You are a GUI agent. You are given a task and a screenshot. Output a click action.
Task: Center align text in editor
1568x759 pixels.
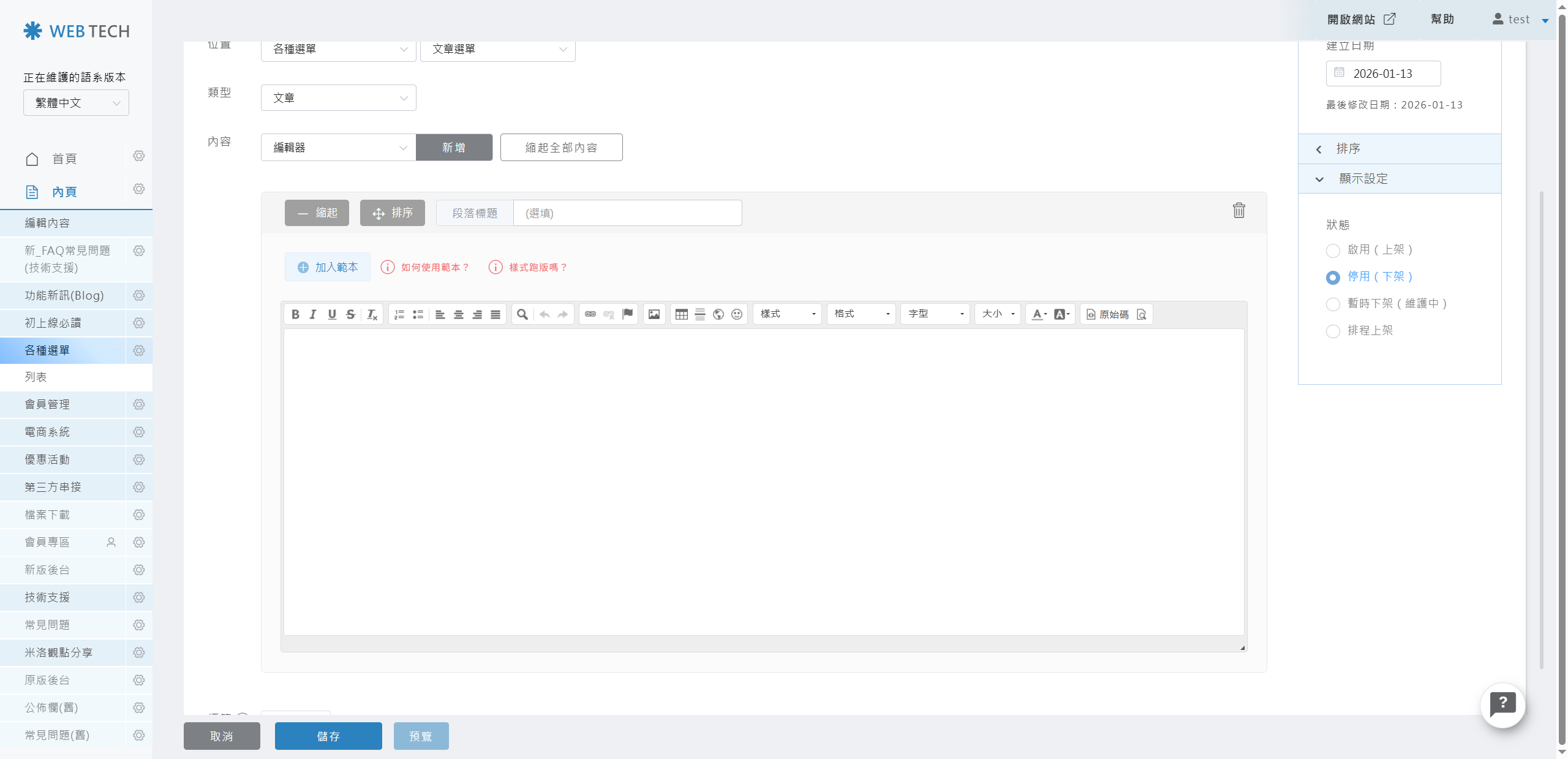point(458,314)
